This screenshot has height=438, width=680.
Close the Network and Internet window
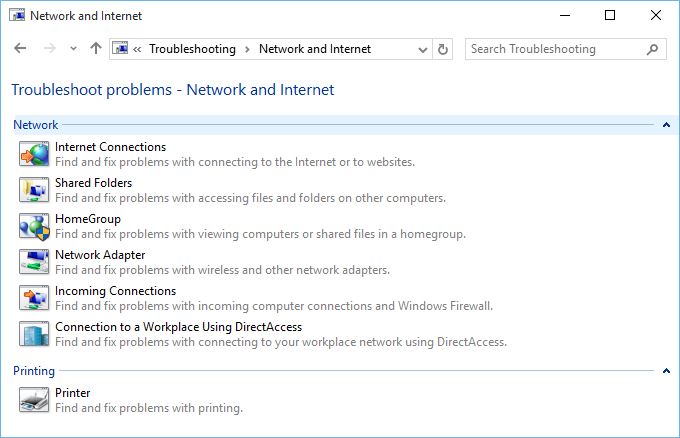(x=656, y=16)
